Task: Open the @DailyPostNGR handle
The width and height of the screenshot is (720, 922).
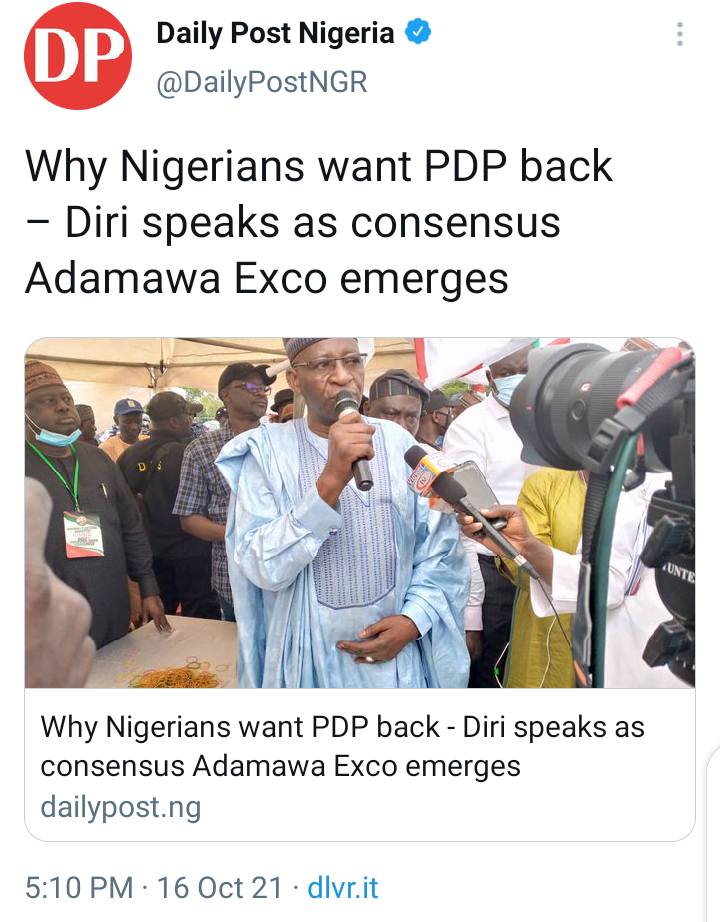Action: 262,82
